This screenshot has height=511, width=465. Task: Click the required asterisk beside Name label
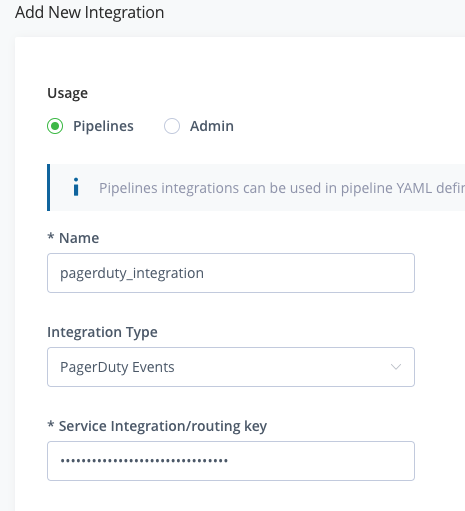coord(51,236)
